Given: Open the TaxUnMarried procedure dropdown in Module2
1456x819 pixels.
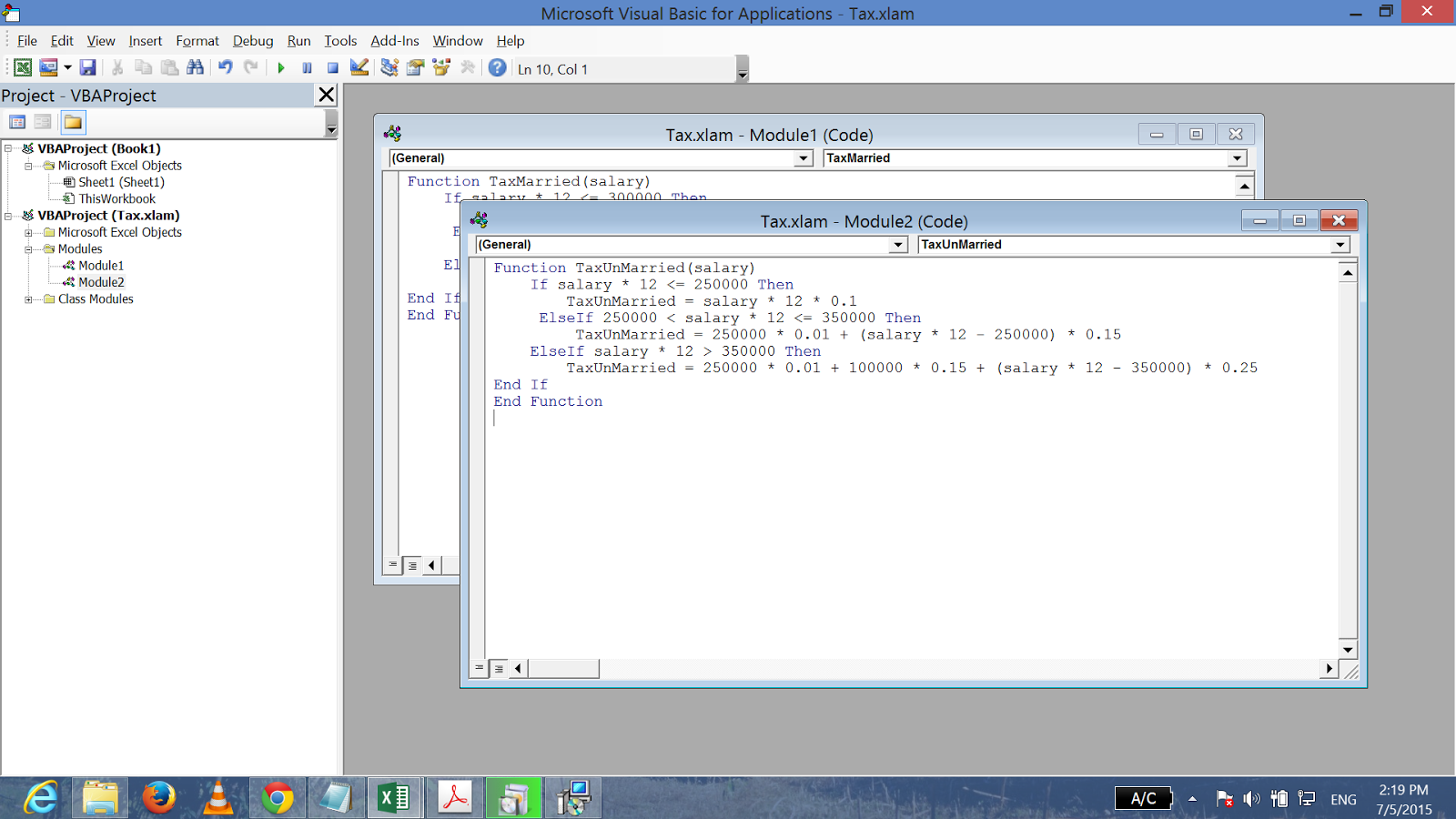Looking at the screenshot, I should tap(1340, 245).
